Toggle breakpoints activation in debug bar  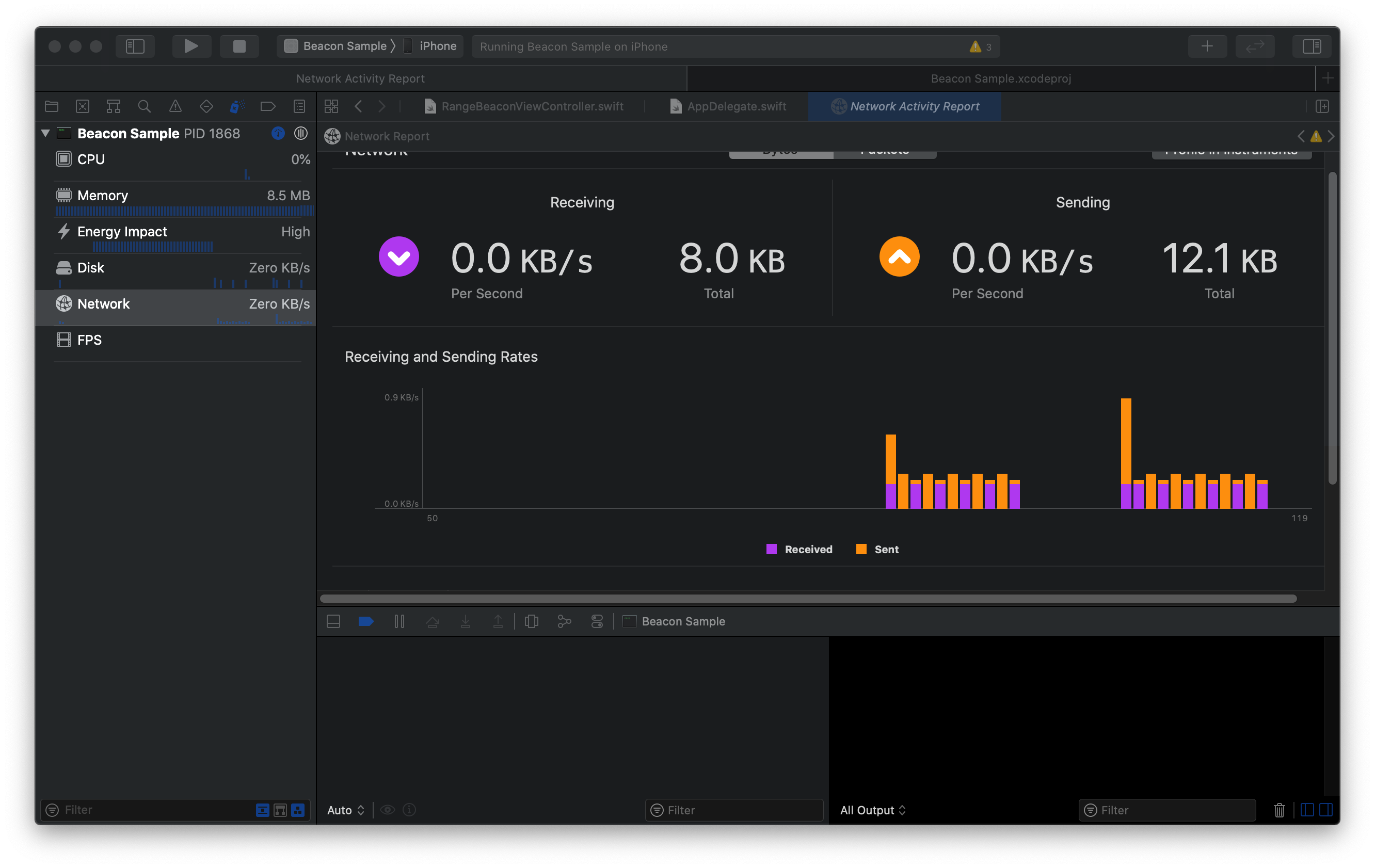[x=366, y=621]
